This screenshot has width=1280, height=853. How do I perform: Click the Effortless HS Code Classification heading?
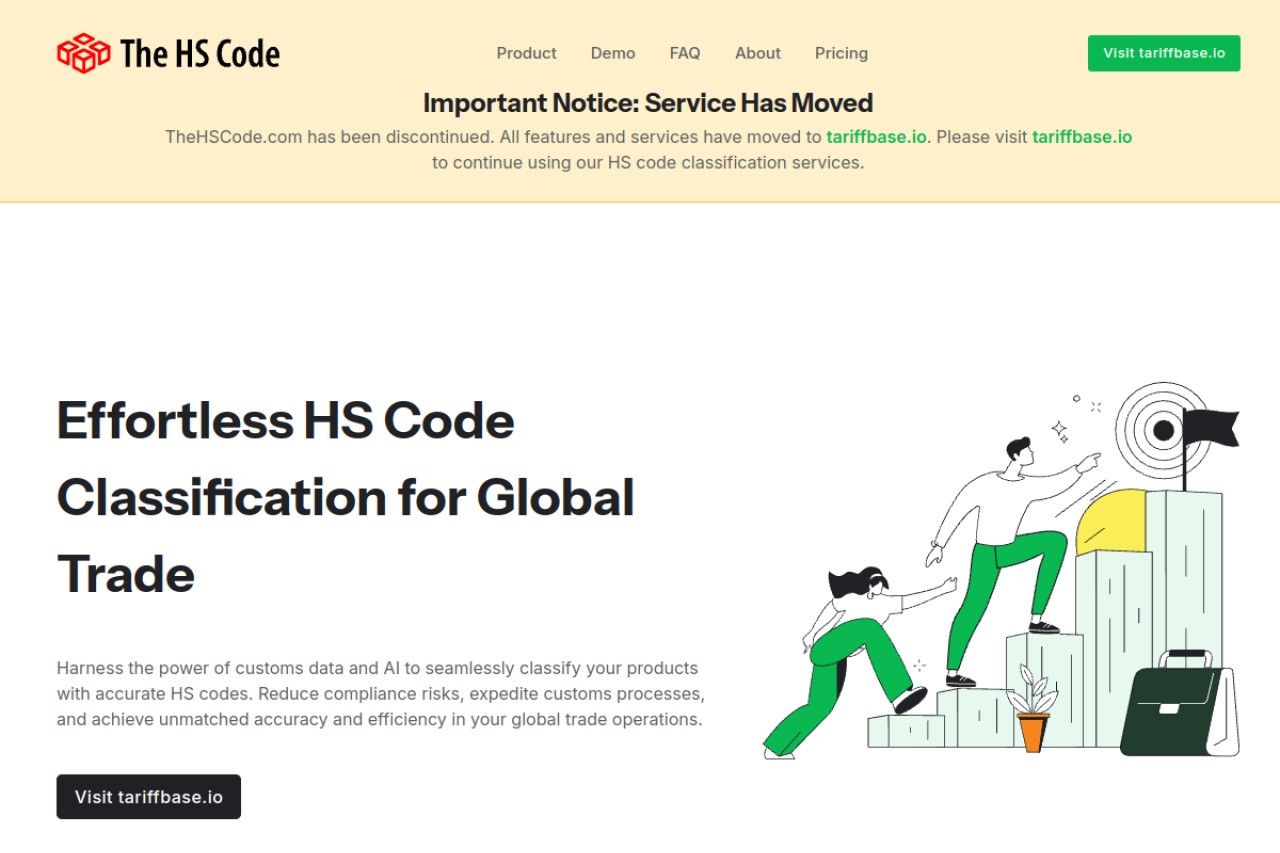[346, 497]
